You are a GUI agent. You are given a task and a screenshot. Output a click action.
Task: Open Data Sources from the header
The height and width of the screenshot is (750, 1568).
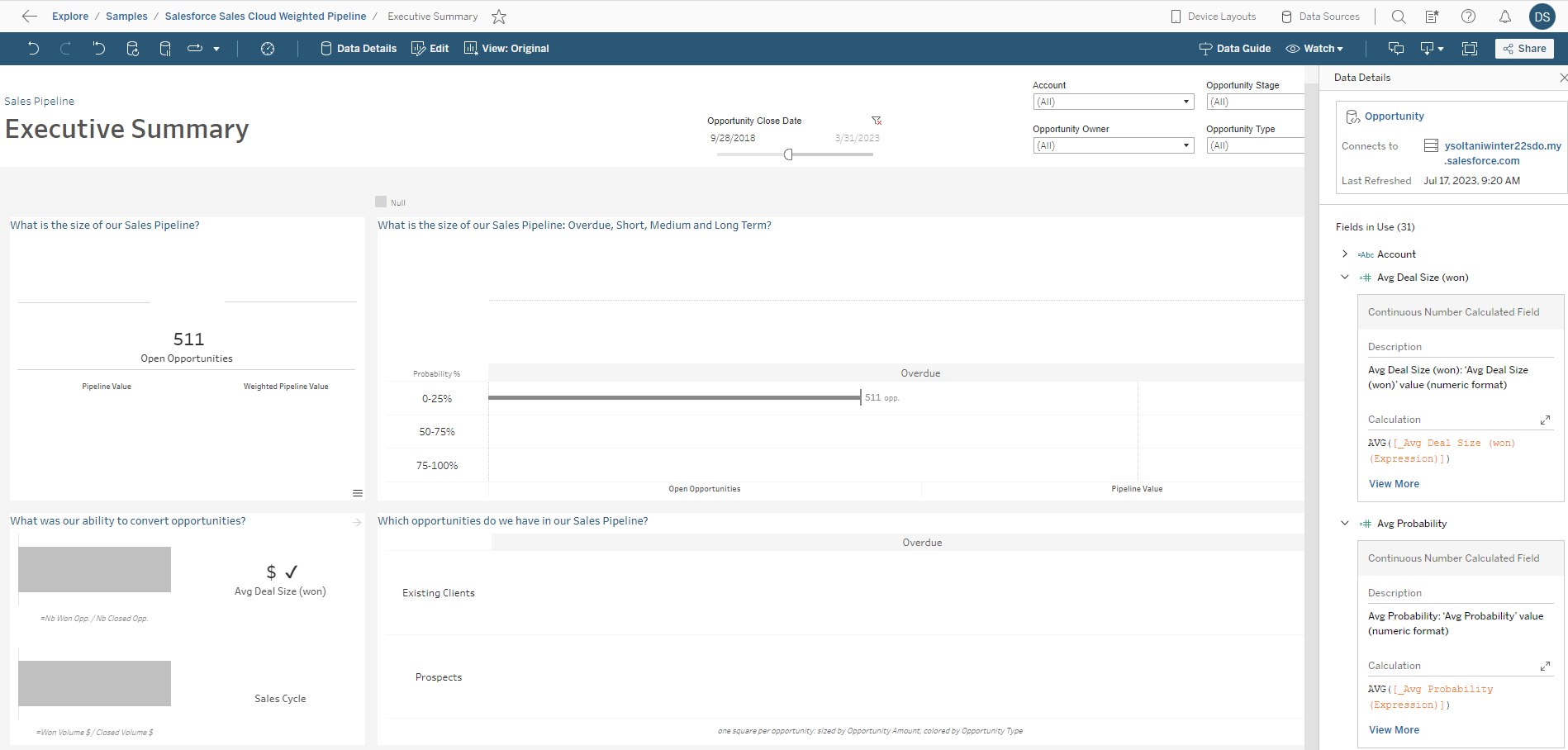[x=1321, y=16]
